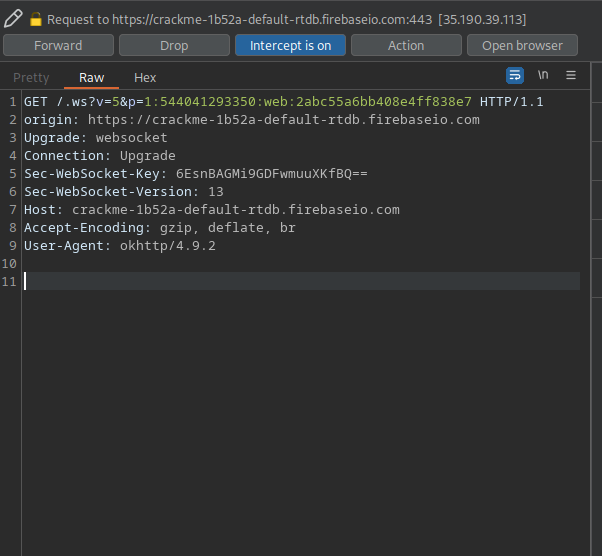
Task: Open the Action menu
Action: pyautogui.click(x=406, y=45)
